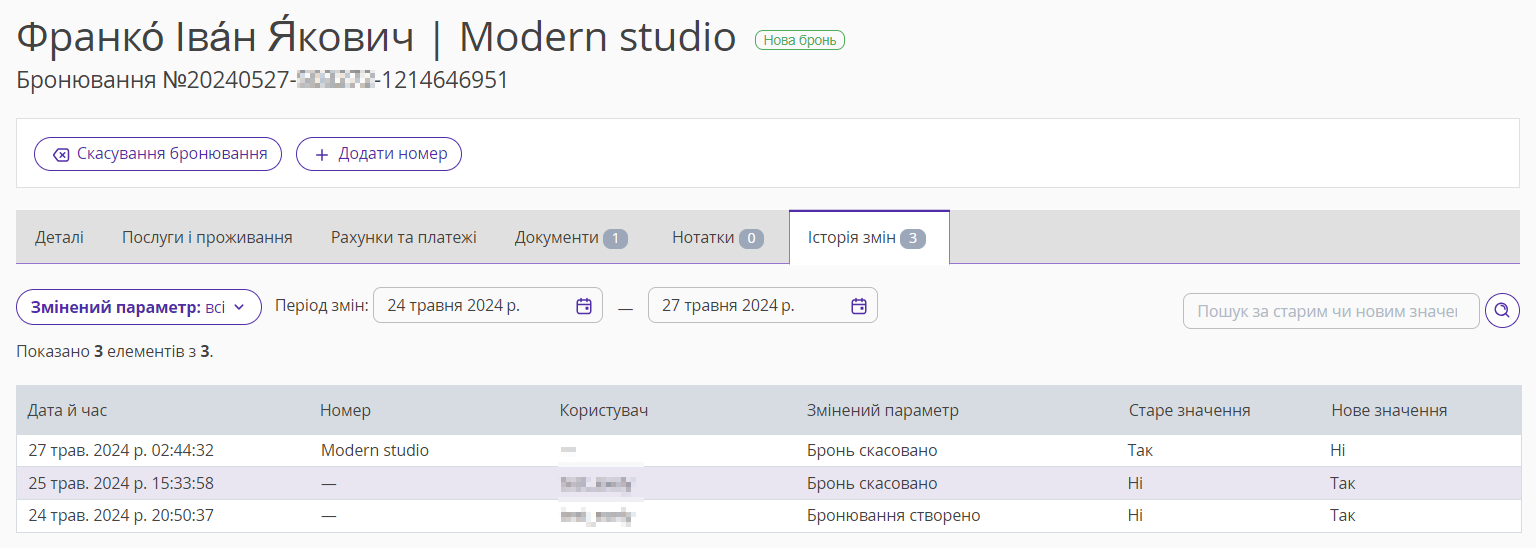Click the plus icon in Додати номер

point(322,154)
